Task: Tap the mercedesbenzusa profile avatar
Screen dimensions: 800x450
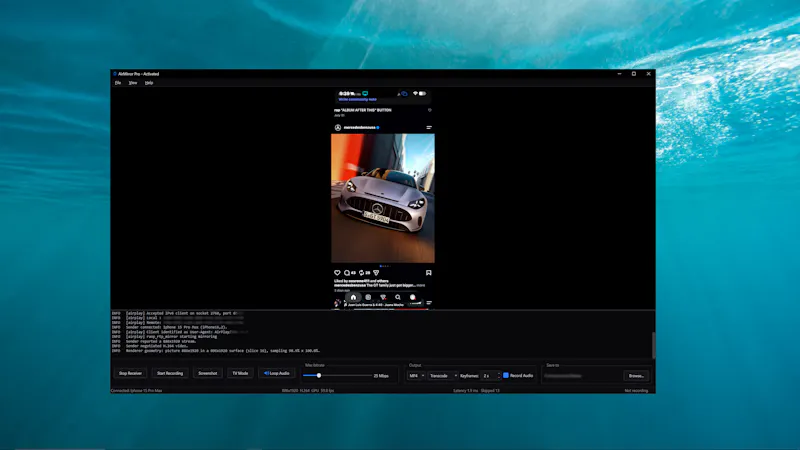Action: 338,128
